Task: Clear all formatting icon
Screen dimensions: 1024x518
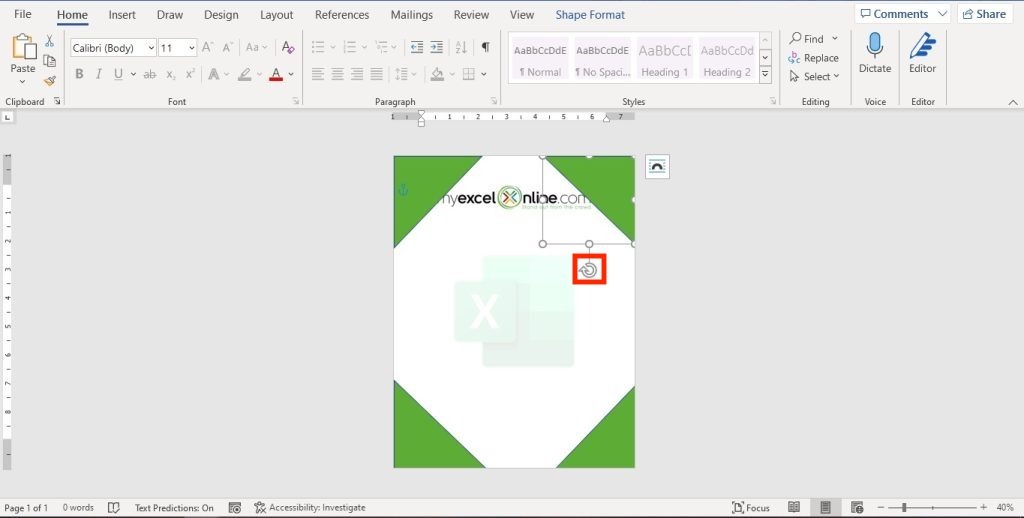Action: pos(288,47)
